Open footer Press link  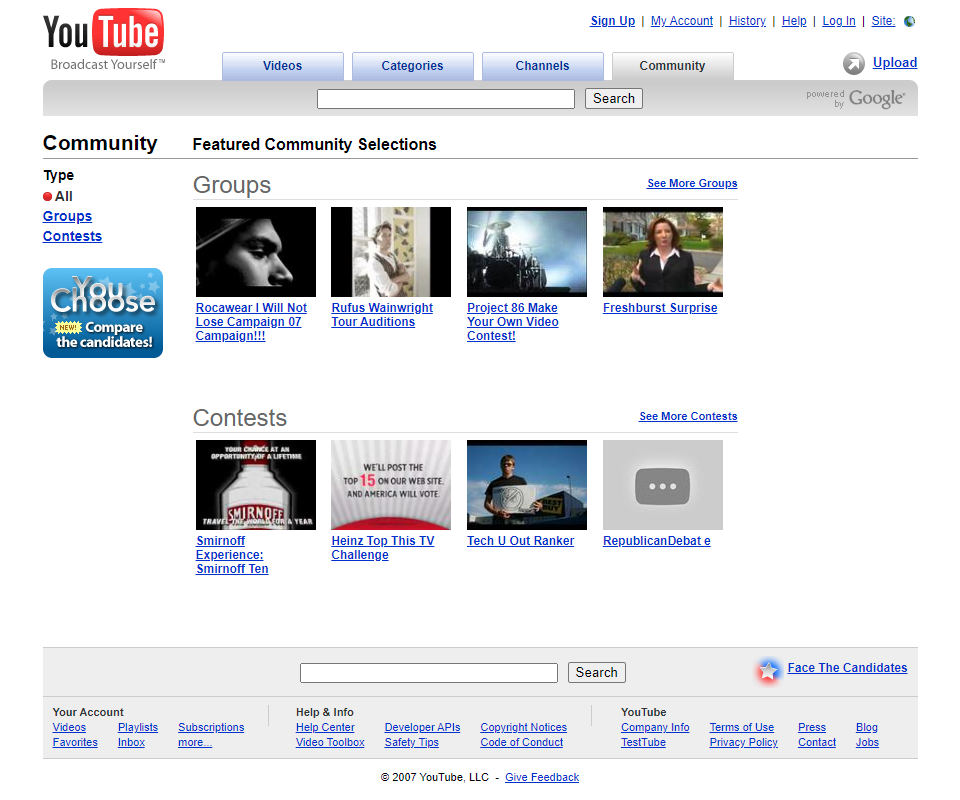click(x=812, y=727)
